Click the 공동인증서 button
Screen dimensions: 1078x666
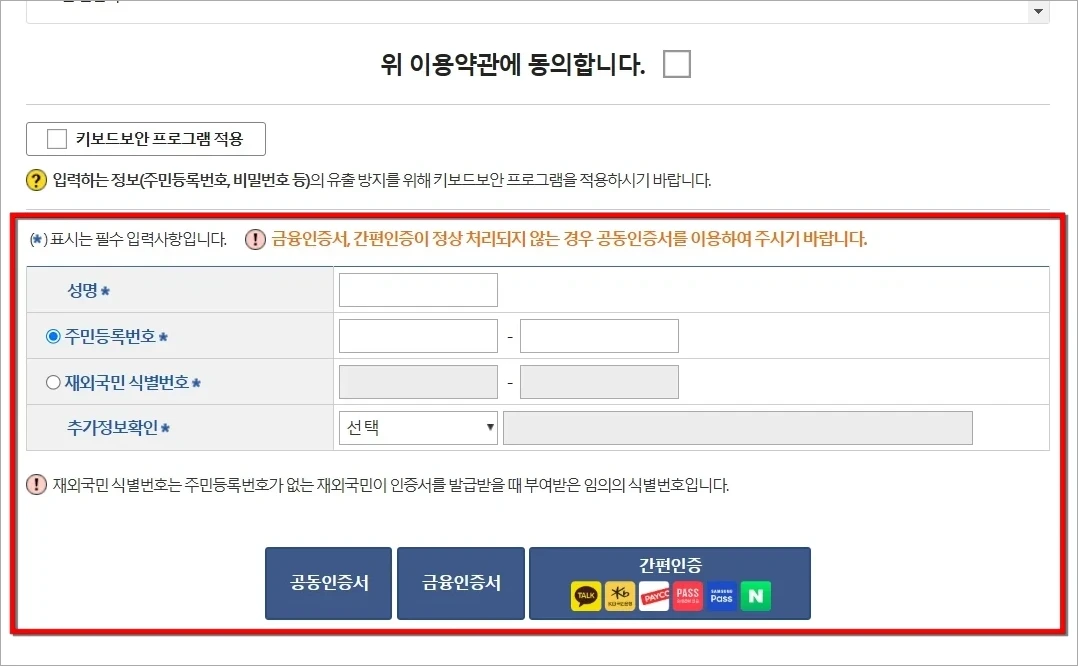click(x=327, y=583)
